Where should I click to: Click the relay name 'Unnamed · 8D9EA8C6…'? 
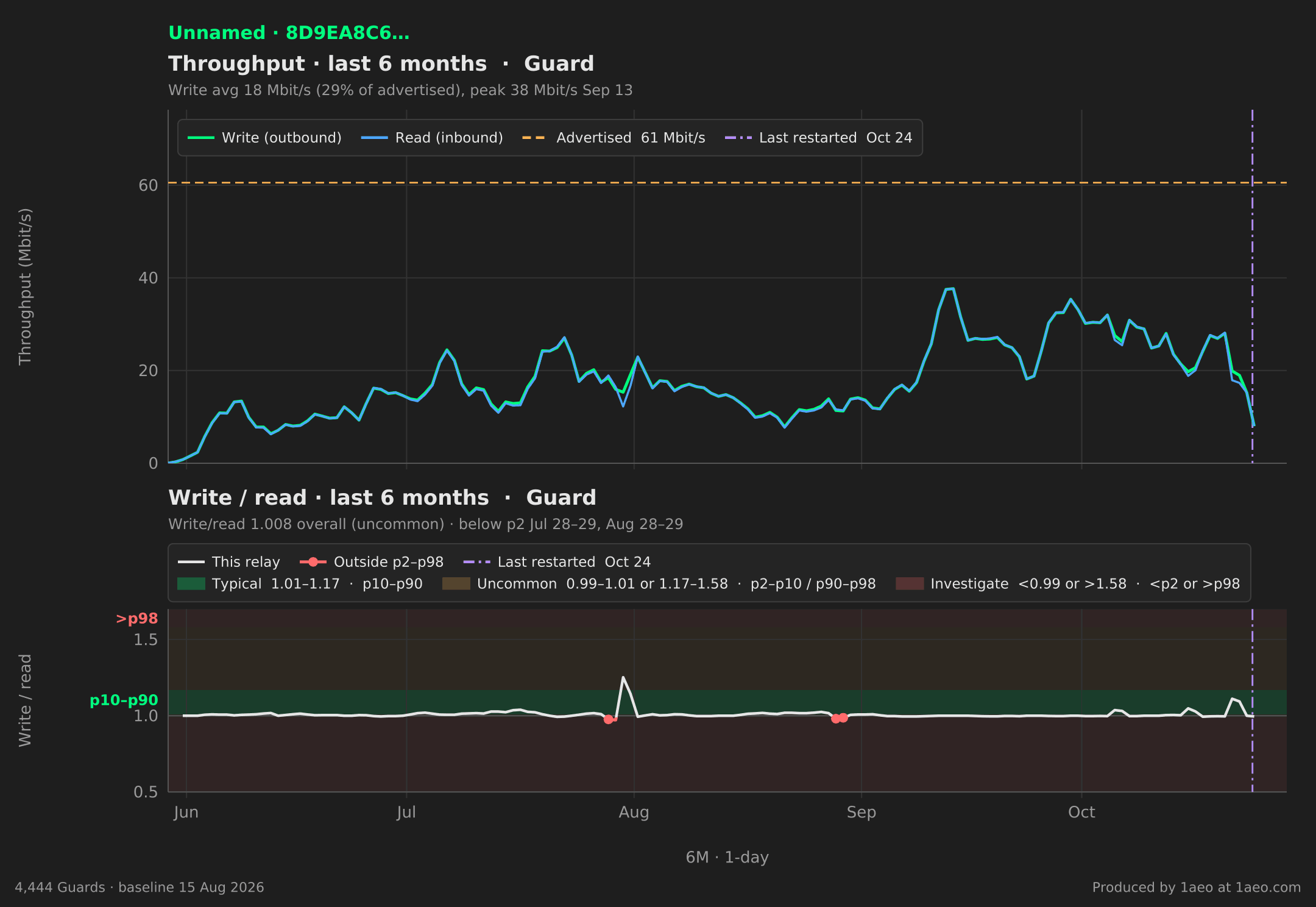point(289,33)
